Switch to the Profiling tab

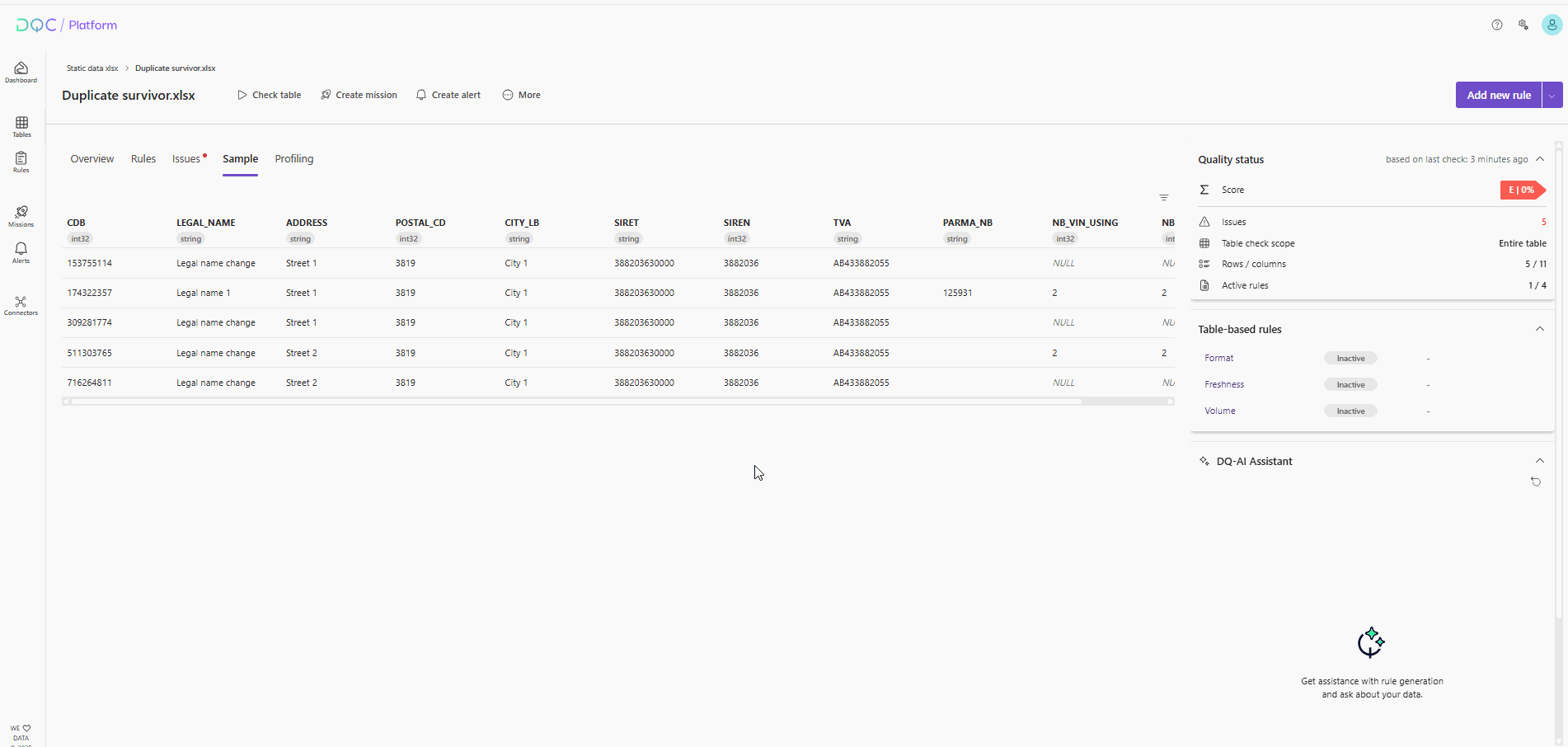(x=294, y=159)
